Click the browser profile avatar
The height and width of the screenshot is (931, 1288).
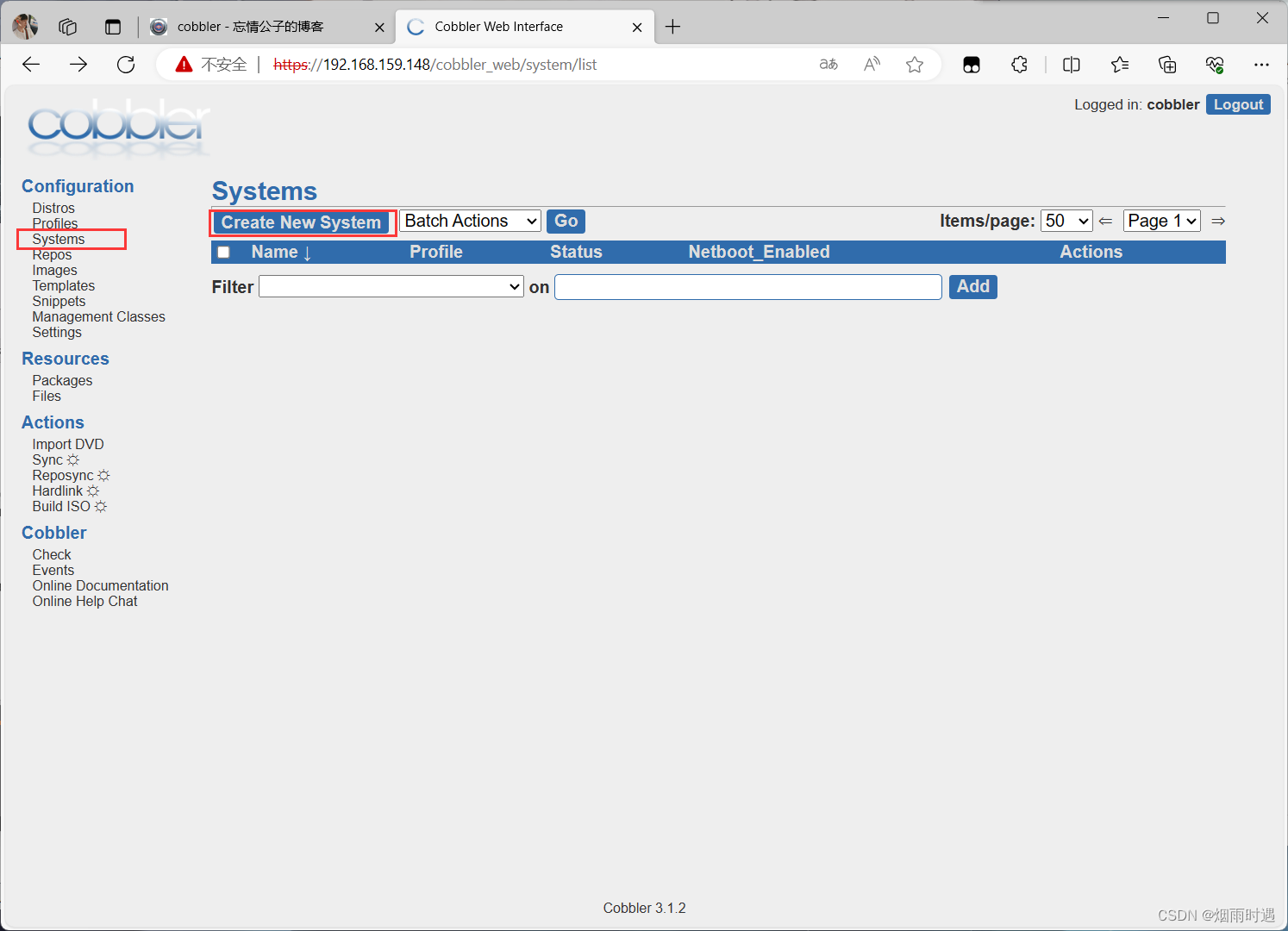pyautogui.click(x=25, y=27)
